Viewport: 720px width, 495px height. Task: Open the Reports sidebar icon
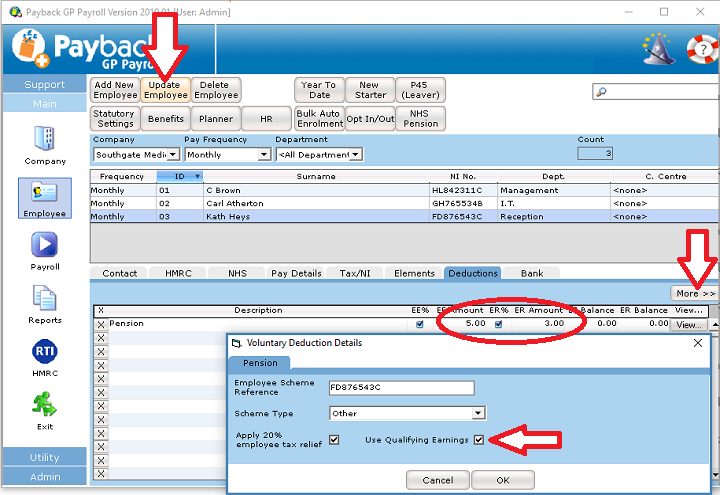pos(44,299)
